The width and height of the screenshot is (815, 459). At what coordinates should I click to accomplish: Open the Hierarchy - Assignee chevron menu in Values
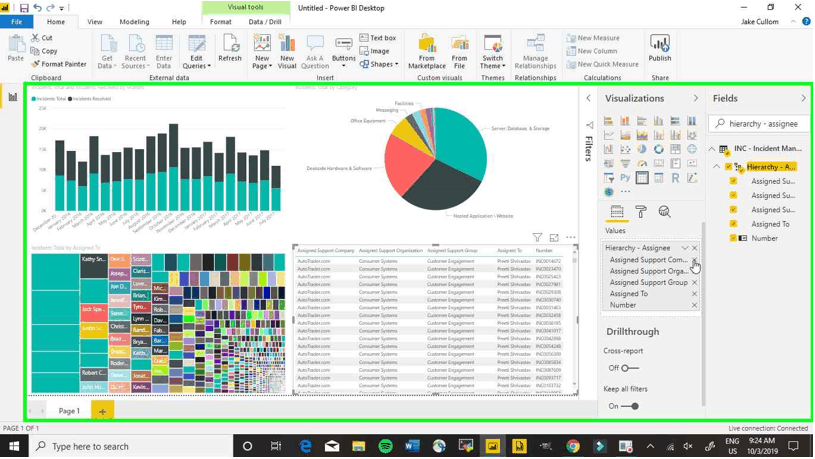click(x=685, y=248)
